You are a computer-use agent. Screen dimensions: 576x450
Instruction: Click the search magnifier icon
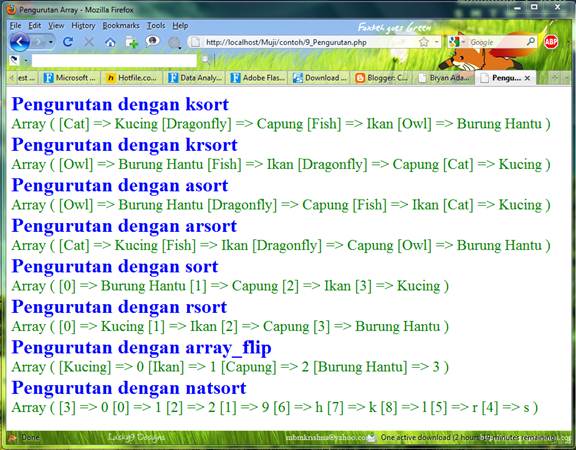531,42
